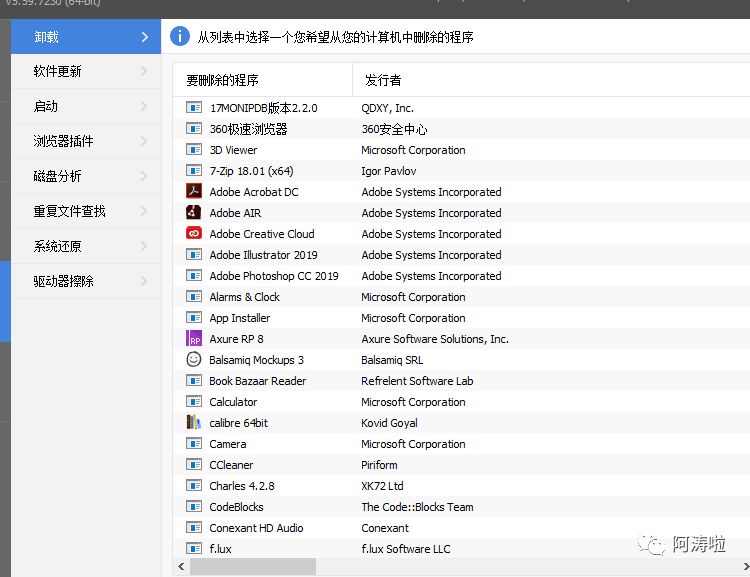Open the 驱动器擦除 section
This screenshot has height=577, width=750.
[x=86, y=281]
